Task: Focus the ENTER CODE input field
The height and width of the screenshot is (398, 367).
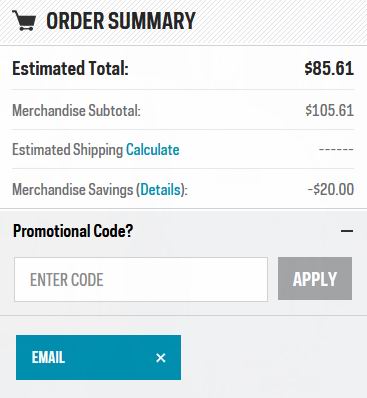Action: tap(141, 279)
